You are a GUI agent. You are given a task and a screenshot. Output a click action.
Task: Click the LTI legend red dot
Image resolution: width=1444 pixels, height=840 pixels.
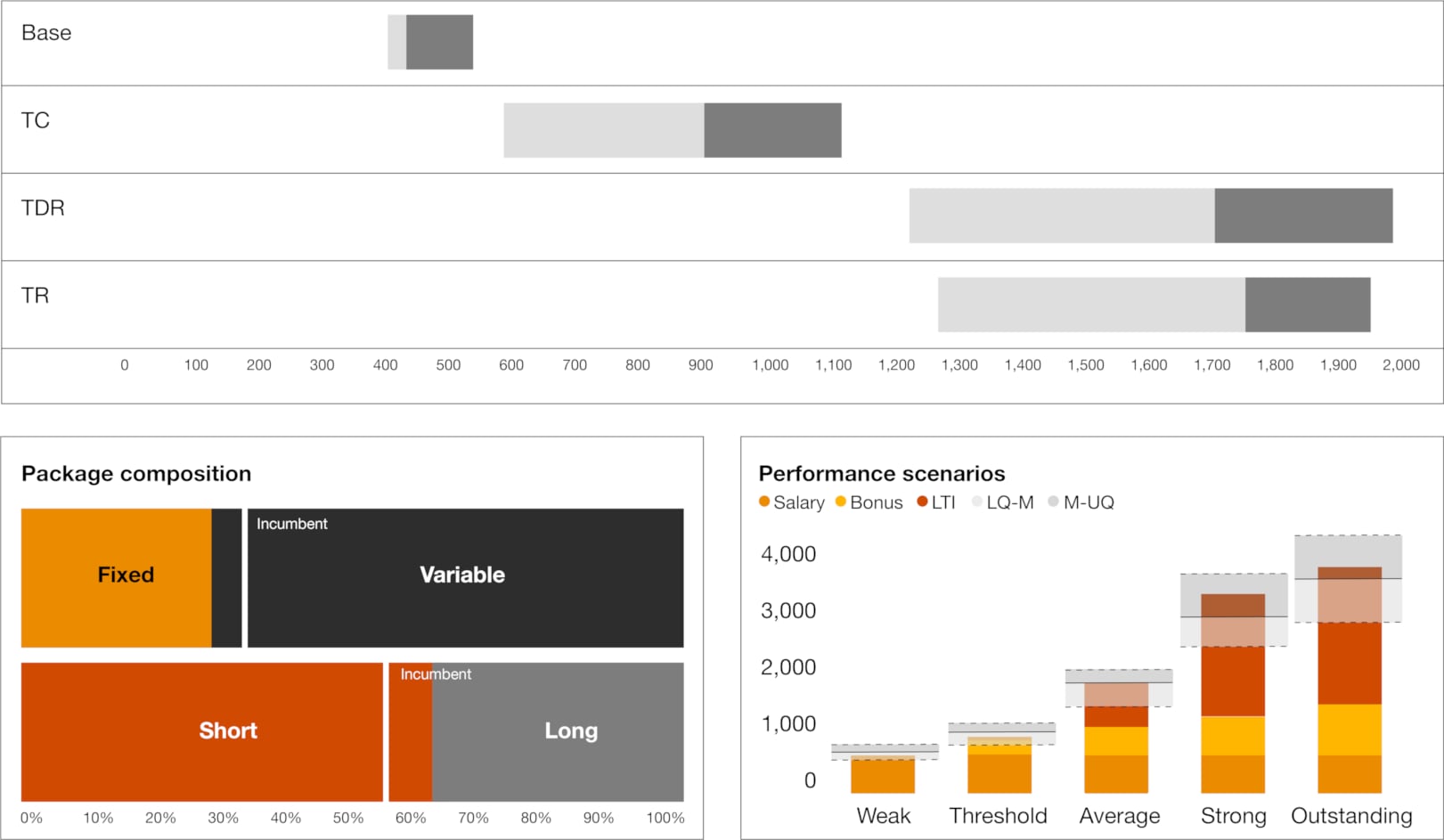pyautogui.click(x=923, y=502)
